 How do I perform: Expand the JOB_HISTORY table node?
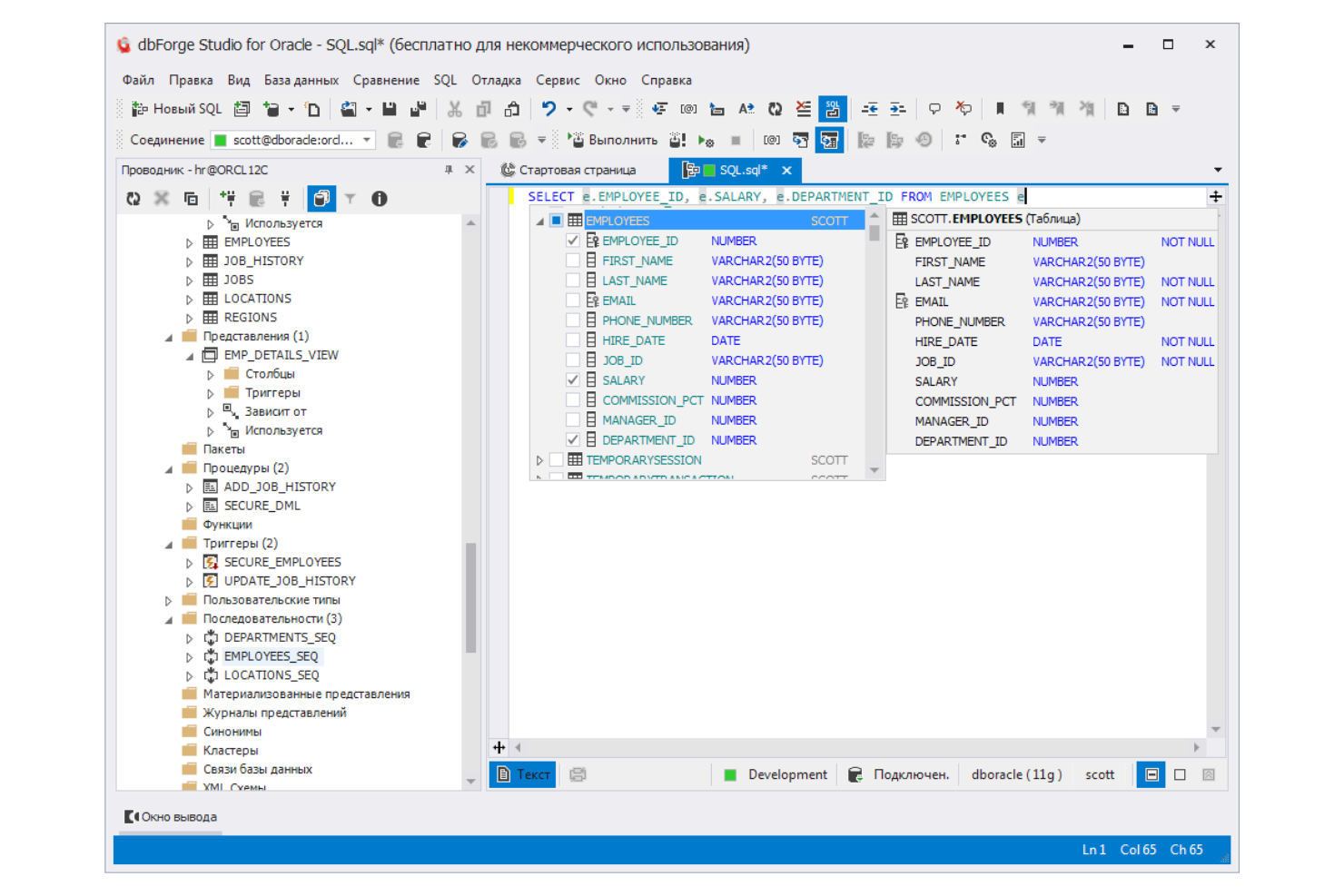tap(189, 261)
